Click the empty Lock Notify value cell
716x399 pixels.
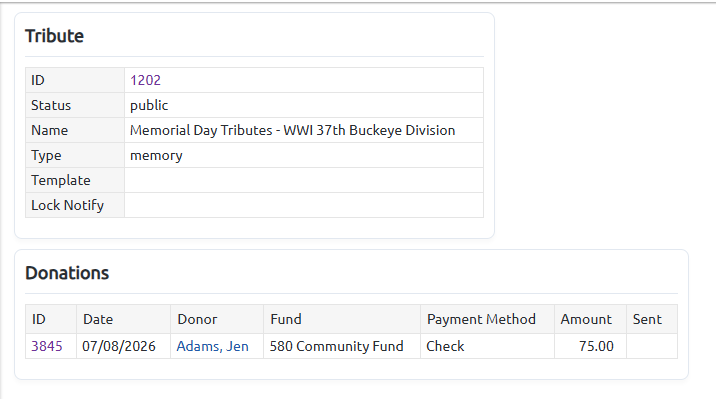304,205
